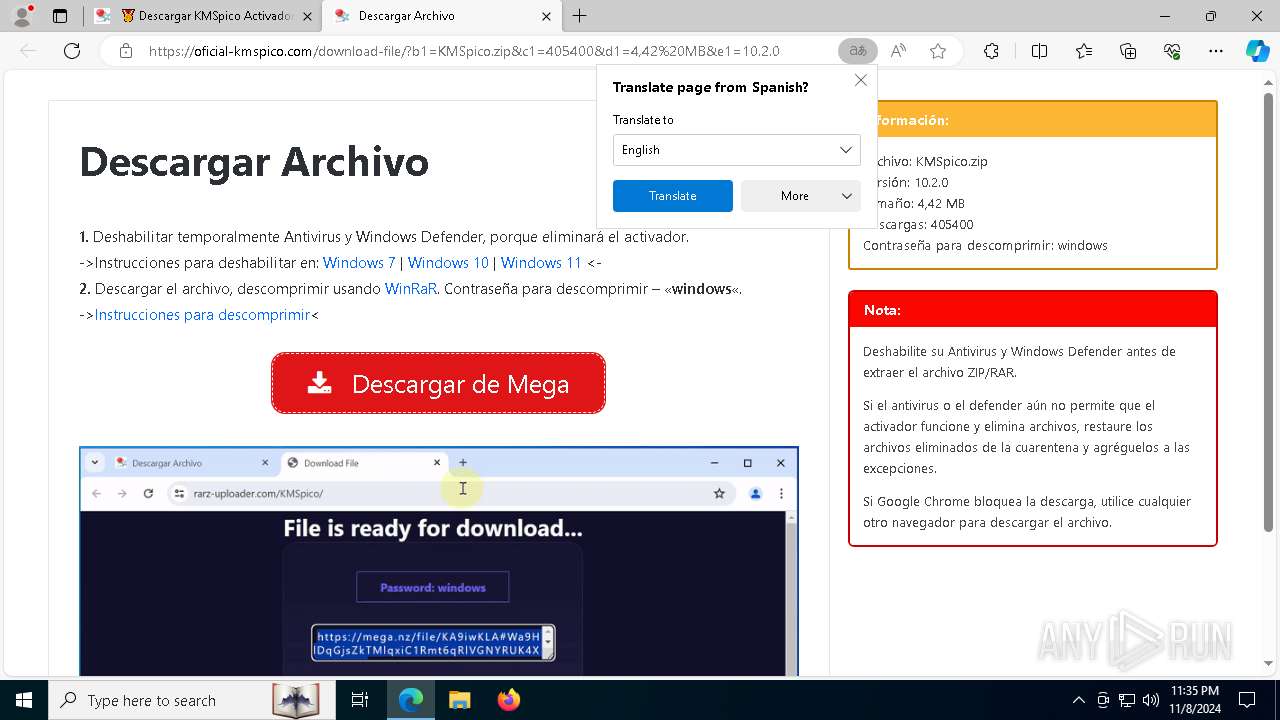Expand the More options dropdown
The height and width of the screenshot is (720, 1280).
coord(800,196)
